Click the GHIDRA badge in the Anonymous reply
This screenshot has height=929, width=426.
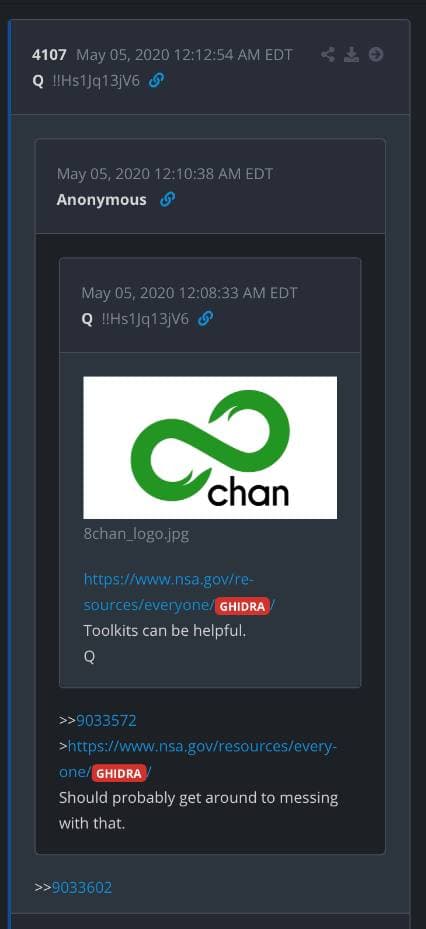coord(119,773)
